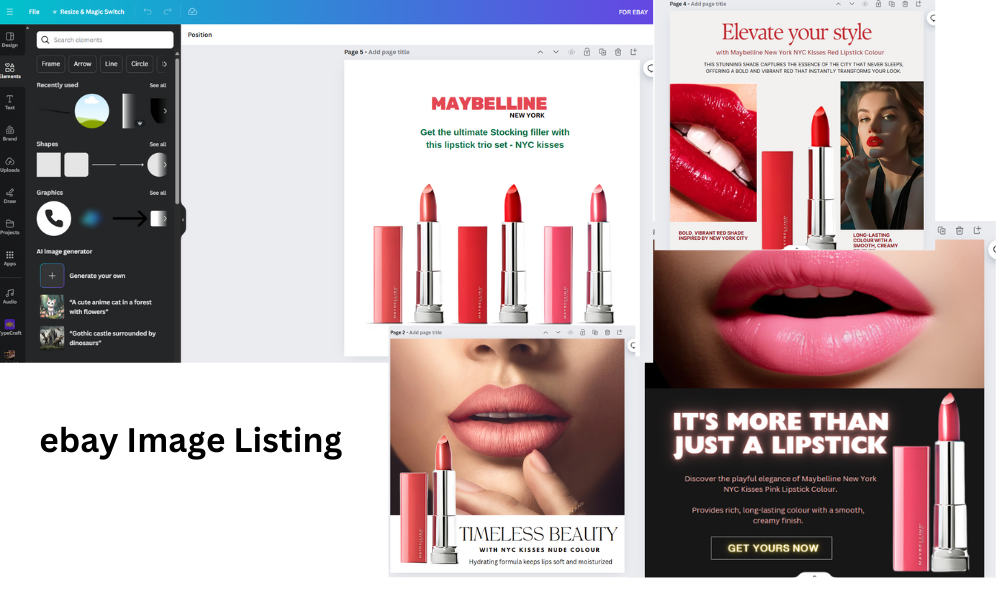Add the blue blur graphic
Image resolution: width=1004 pixels, height=591 pixels.
pyautogui.click(x=91, y=219)
